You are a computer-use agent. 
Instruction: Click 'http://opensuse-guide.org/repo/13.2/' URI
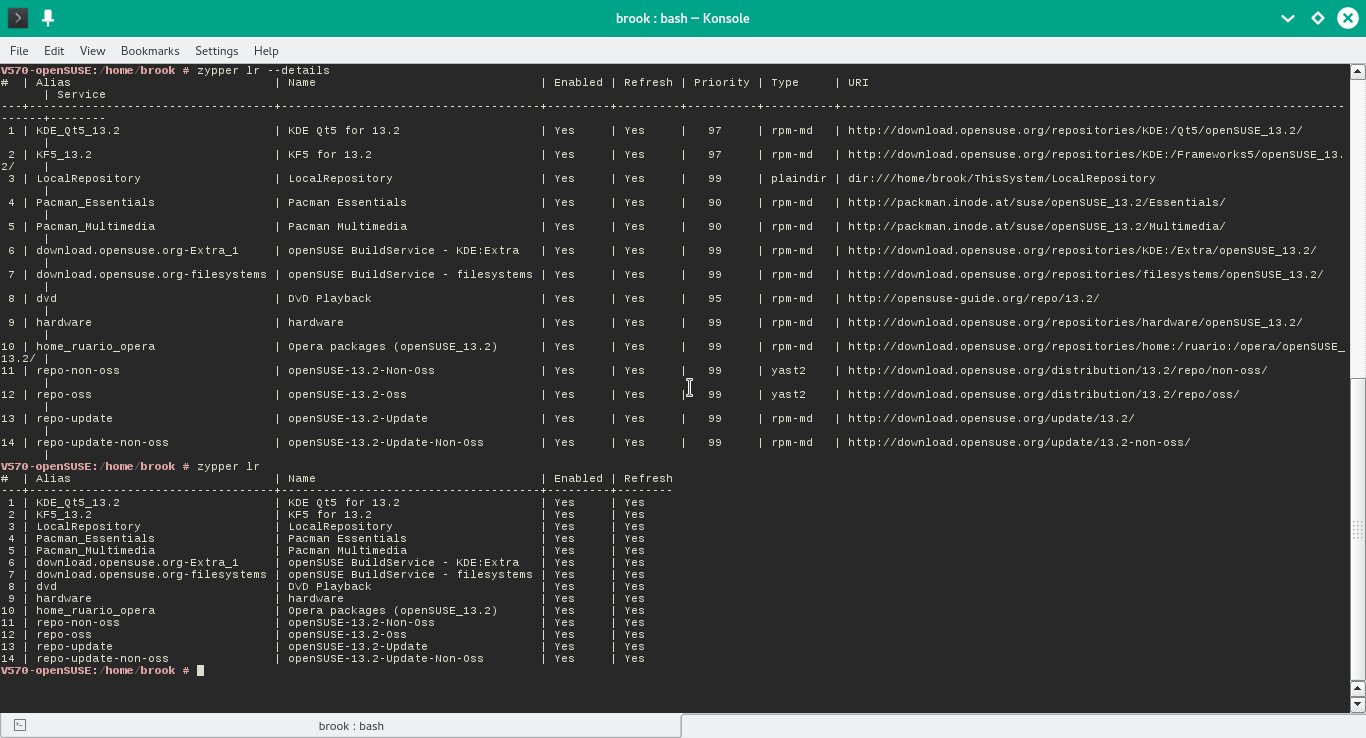click(x=974, y=299)
